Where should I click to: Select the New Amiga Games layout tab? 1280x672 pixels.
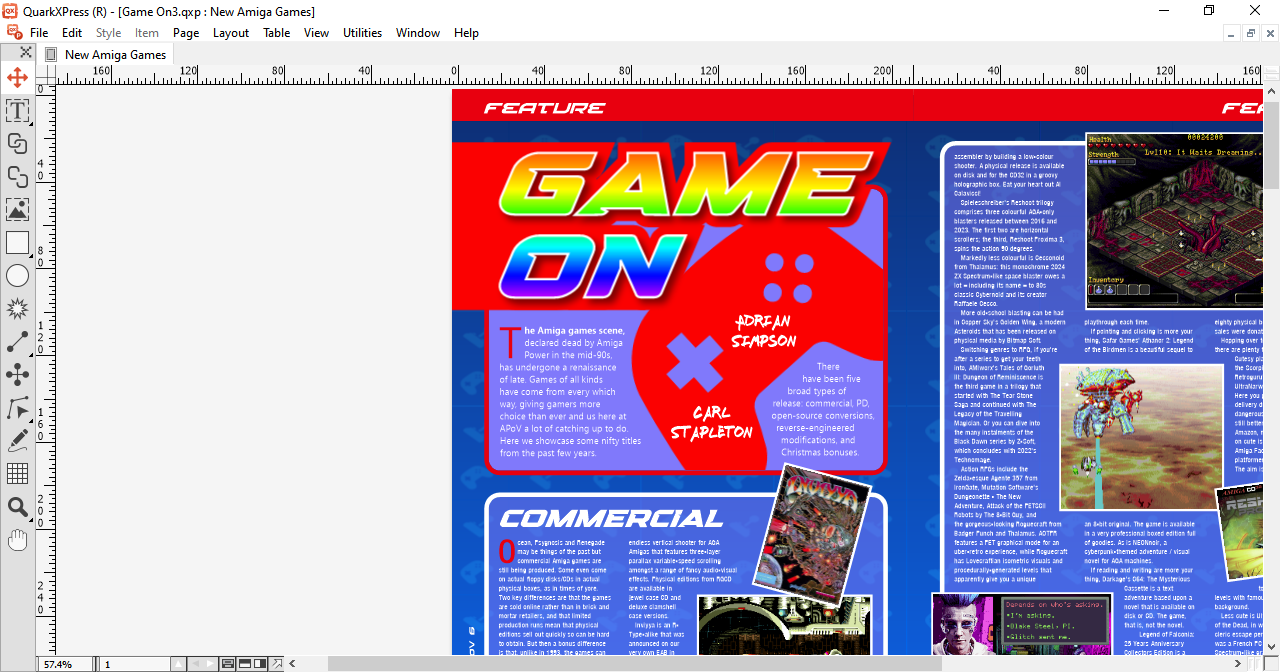113,55
